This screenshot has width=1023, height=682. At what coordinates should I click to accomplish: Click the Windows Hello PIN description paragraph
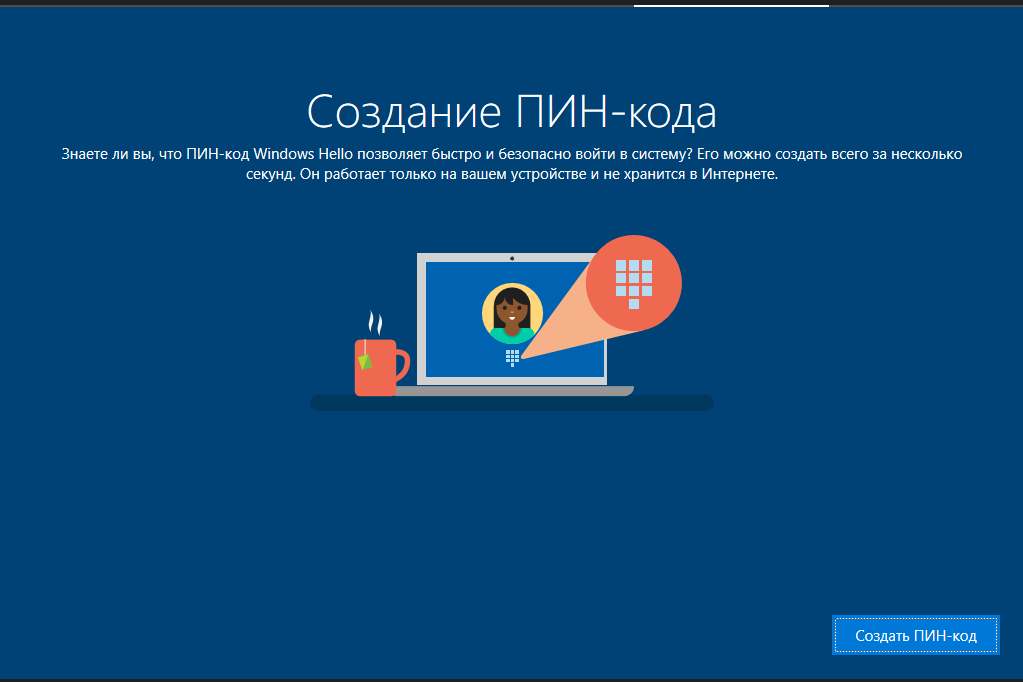tap(512, 164)
